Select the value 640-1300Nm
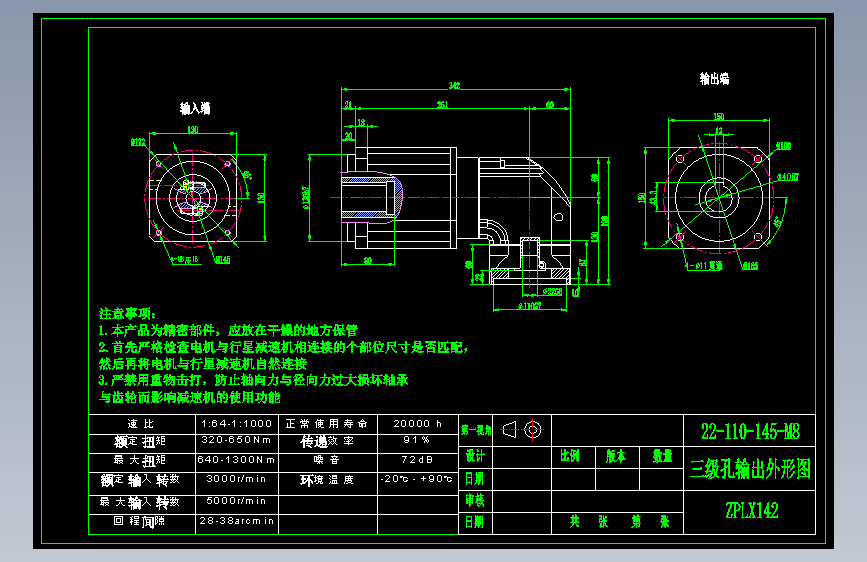The height and width of the screenshot is (562, 867). [236, 460]
